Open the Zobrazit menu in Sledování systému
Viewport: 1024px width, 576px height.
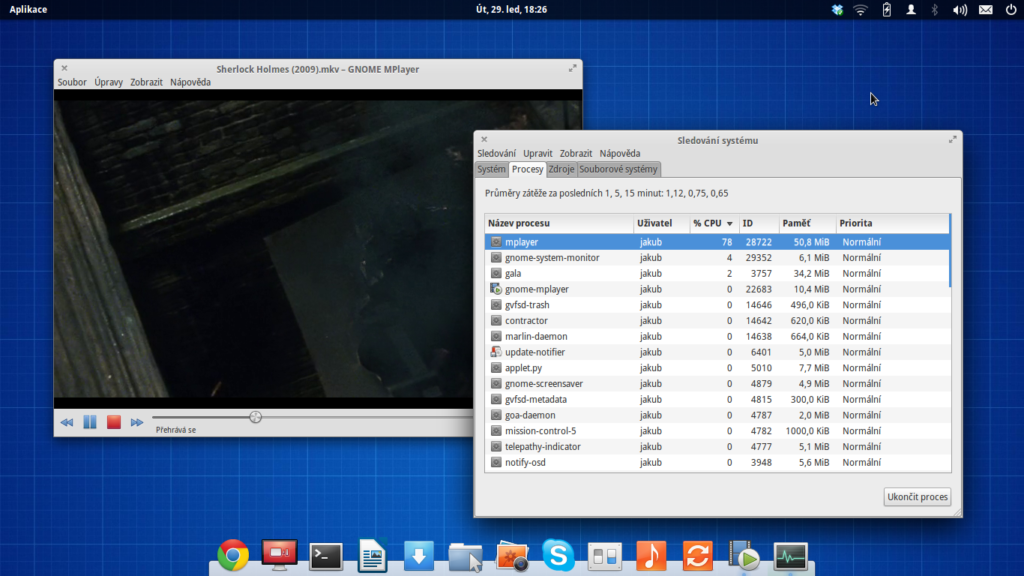(x=576, y=154)
